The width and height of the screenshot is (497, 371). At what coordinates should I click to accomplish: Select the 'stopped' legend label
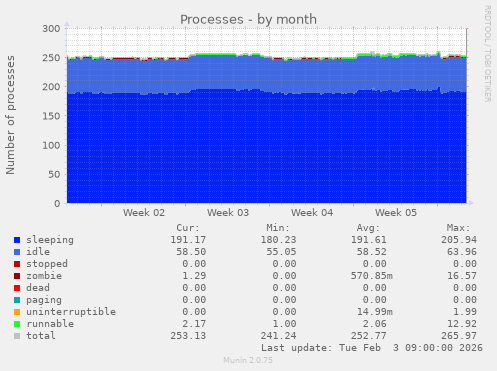click(x=47, y=264)
